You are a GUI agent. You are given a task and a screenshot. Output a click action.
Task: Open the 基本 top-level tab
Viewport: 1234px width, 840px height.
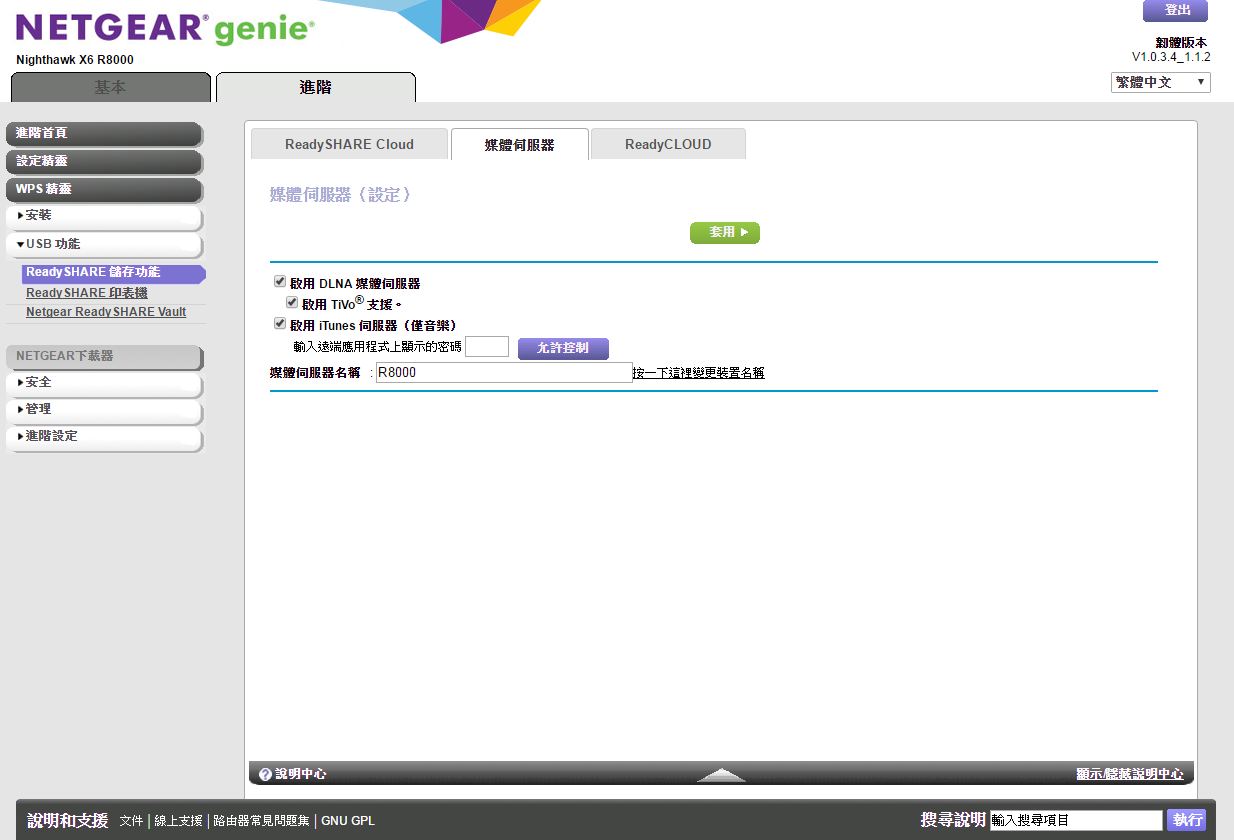click(x=111, y=88)
